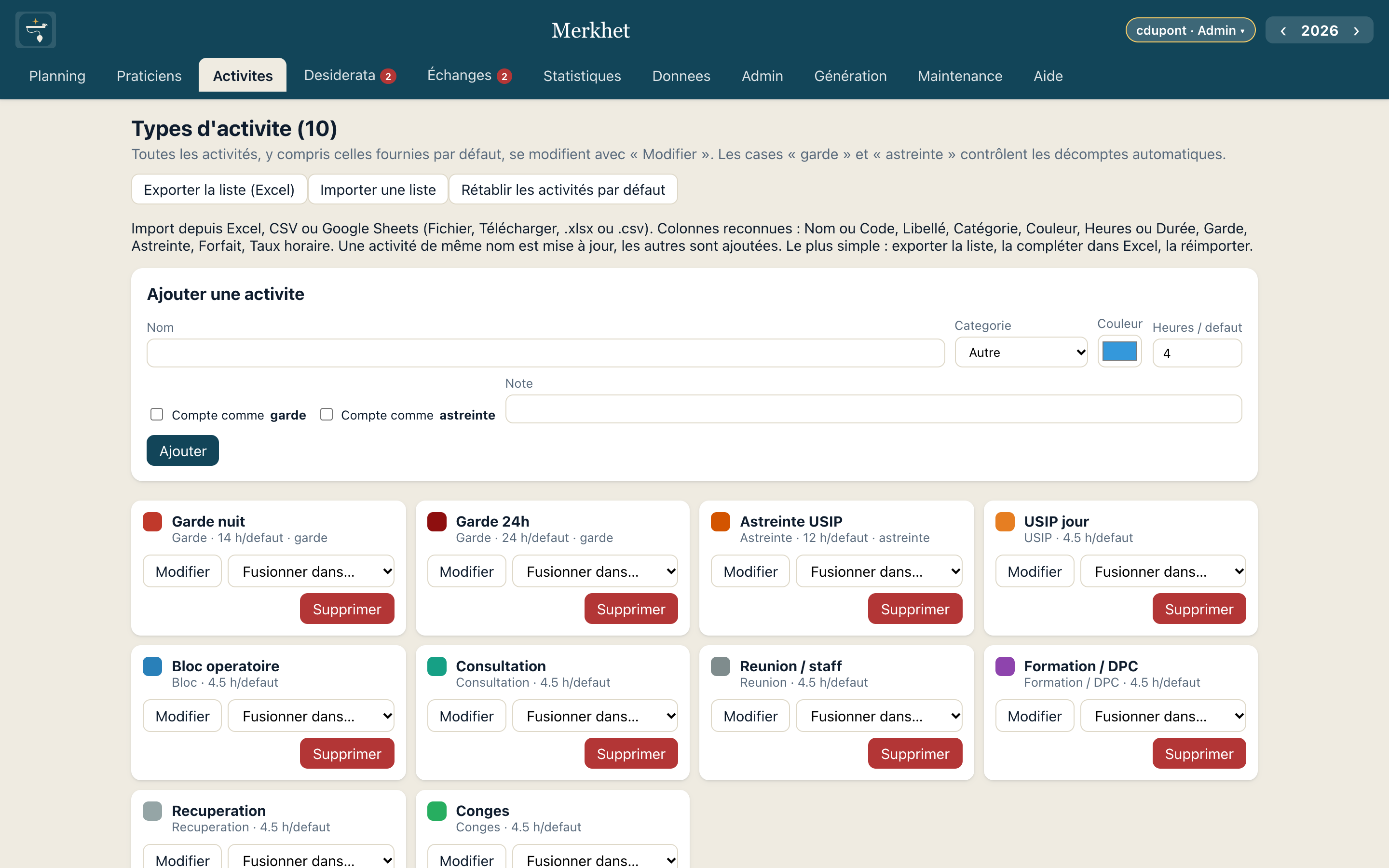The image size is (1389, 868).
Task: Check Compte comme astreinte box
Action: point(327,415)
